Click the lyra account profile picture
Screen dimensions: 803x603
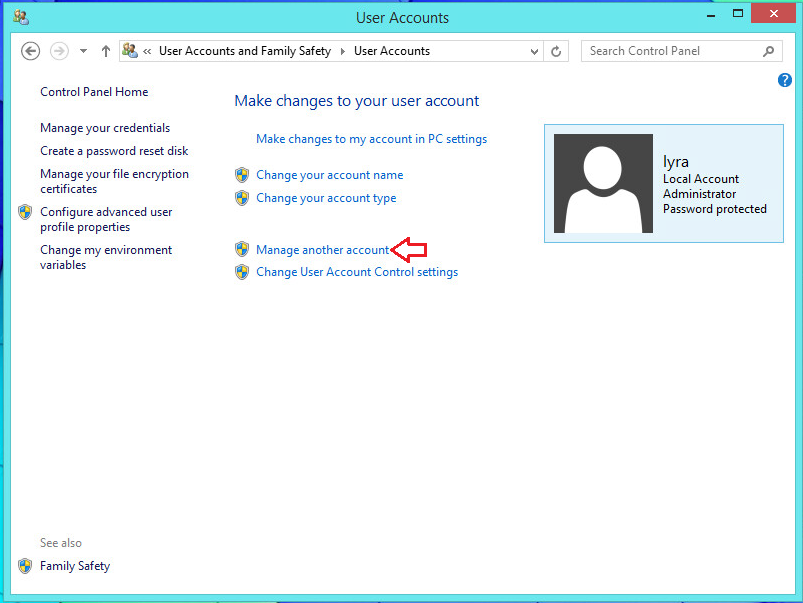[x=603, y=184]
